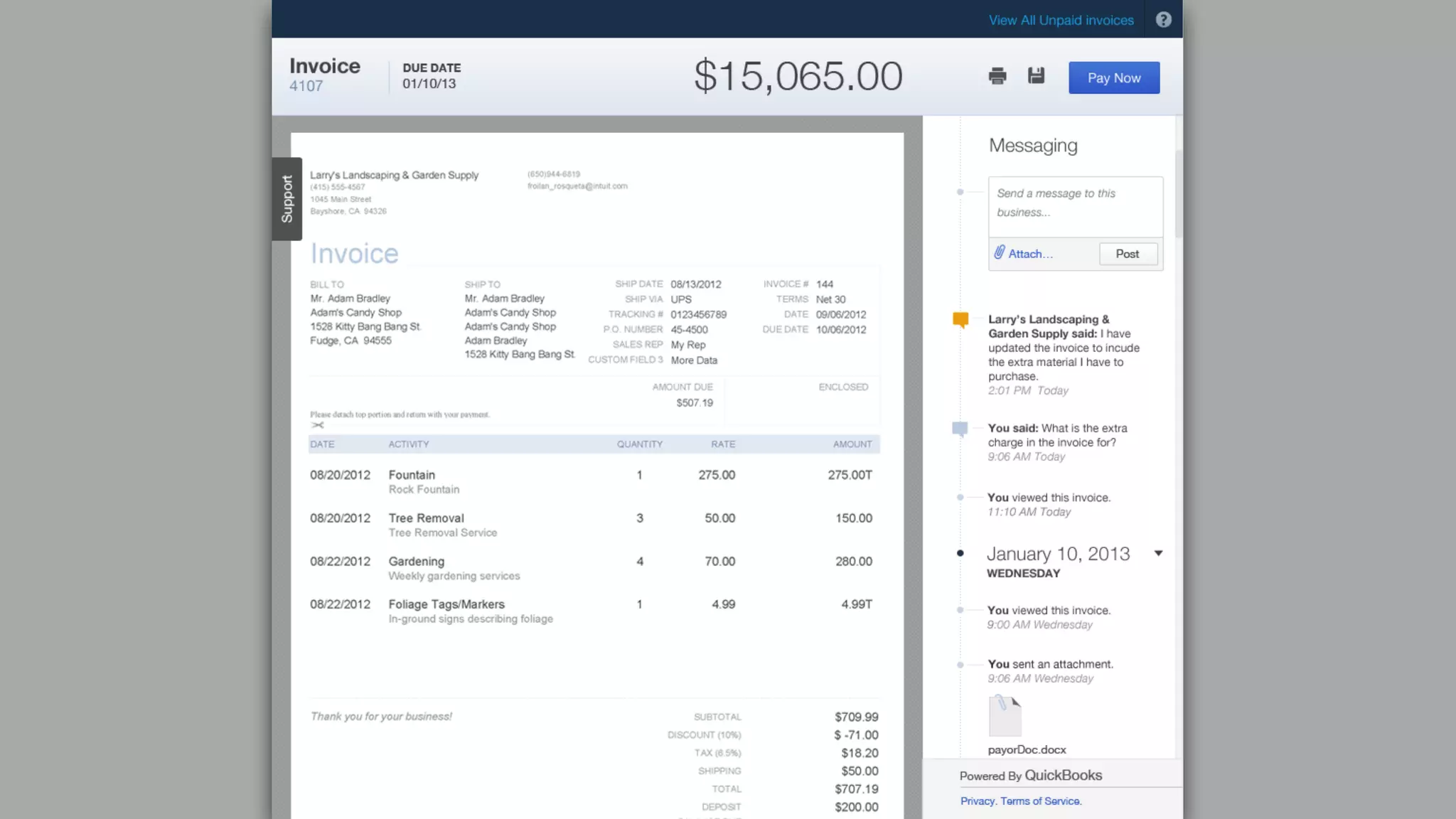Open the Privacy link
This screenshot has width=1456, height=819.
point(977,801)
